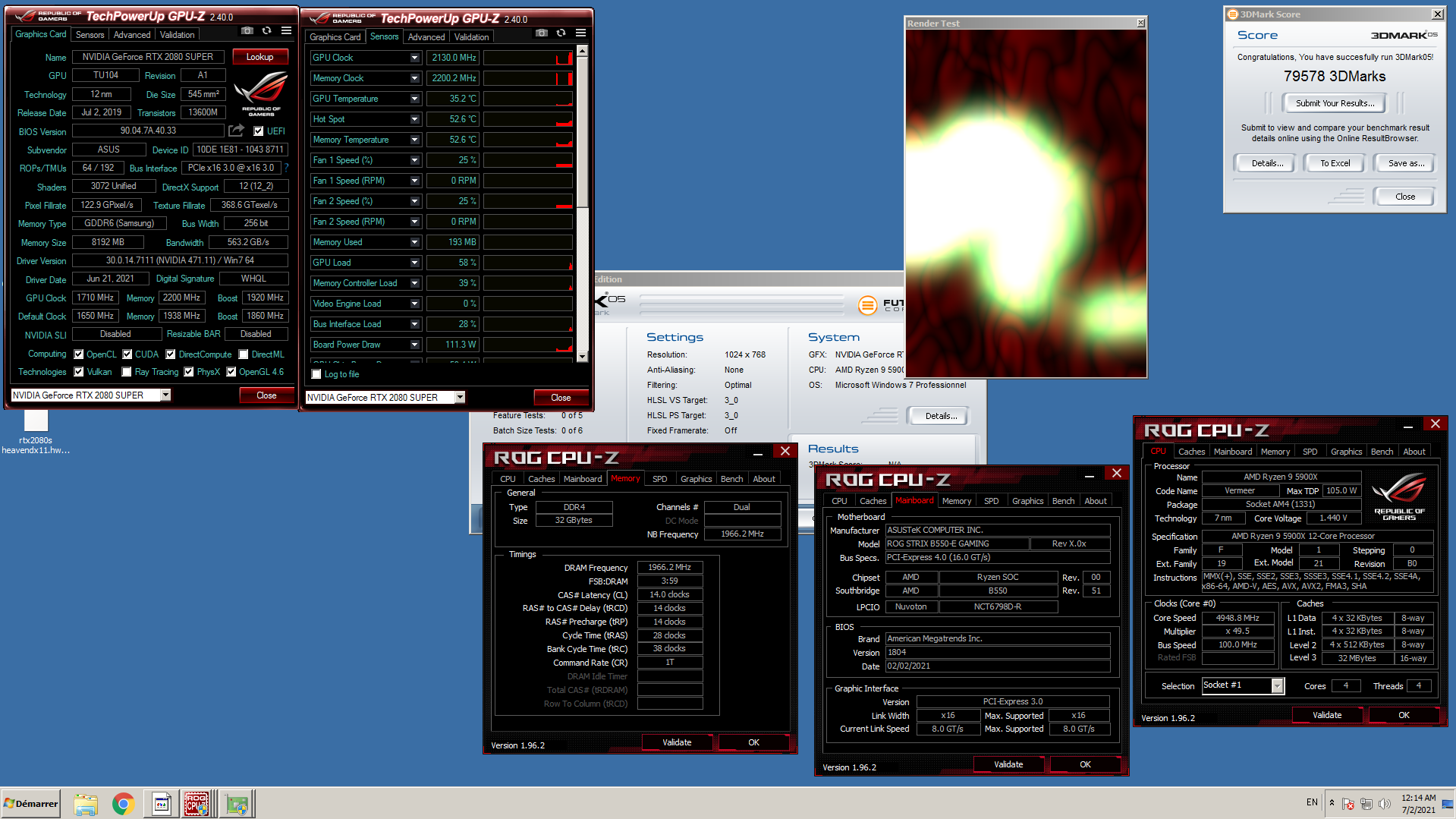This screenshot has width=1456, height=819.
Task: Open GPU Temperature sensor dropdown
Action: 415,99
